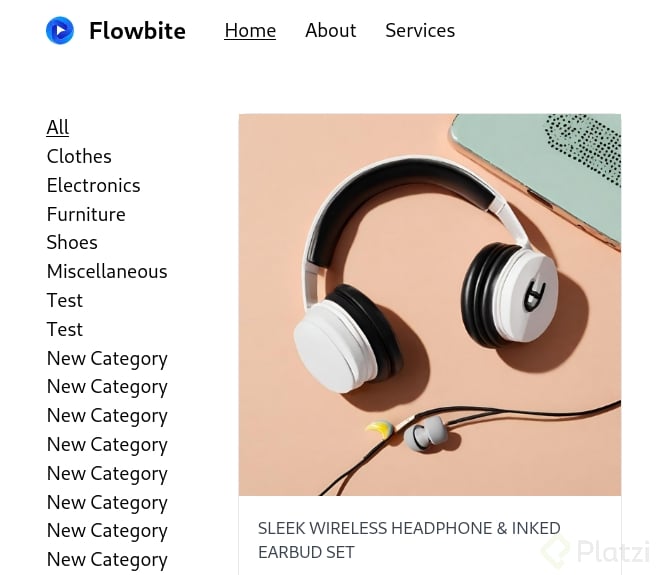
Task: Click the Platzi watermark logo
Action: [596, 552]
